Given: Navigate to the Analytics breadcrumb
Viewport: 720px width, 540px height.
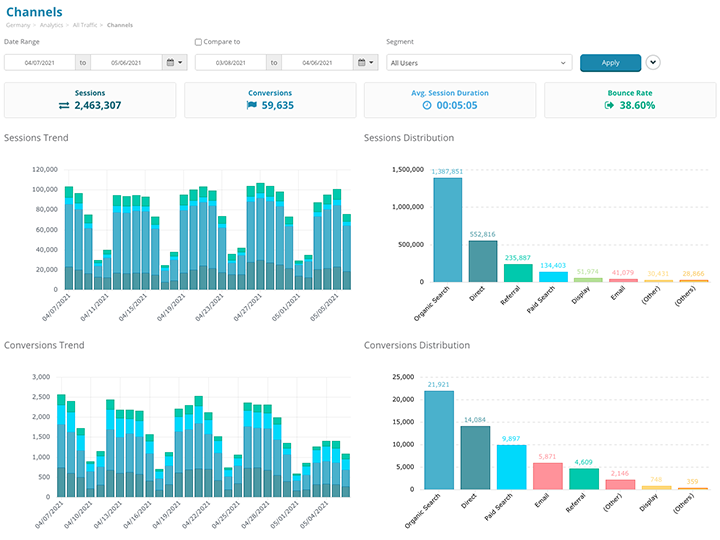Looking at the screenshot, I should (x=50, y=25).
